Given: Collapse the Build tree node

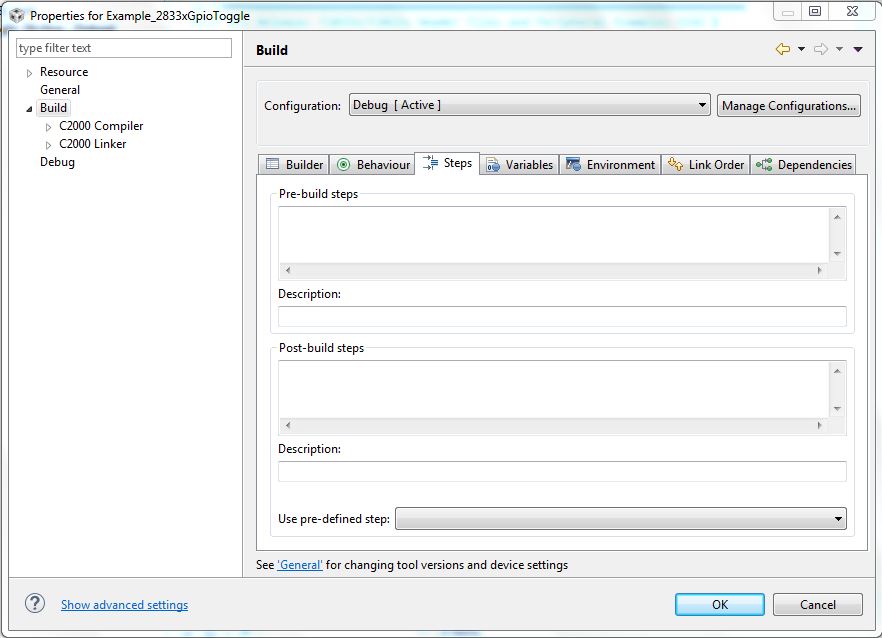Looking at the screenshot, I should click(x=30, y=109).
